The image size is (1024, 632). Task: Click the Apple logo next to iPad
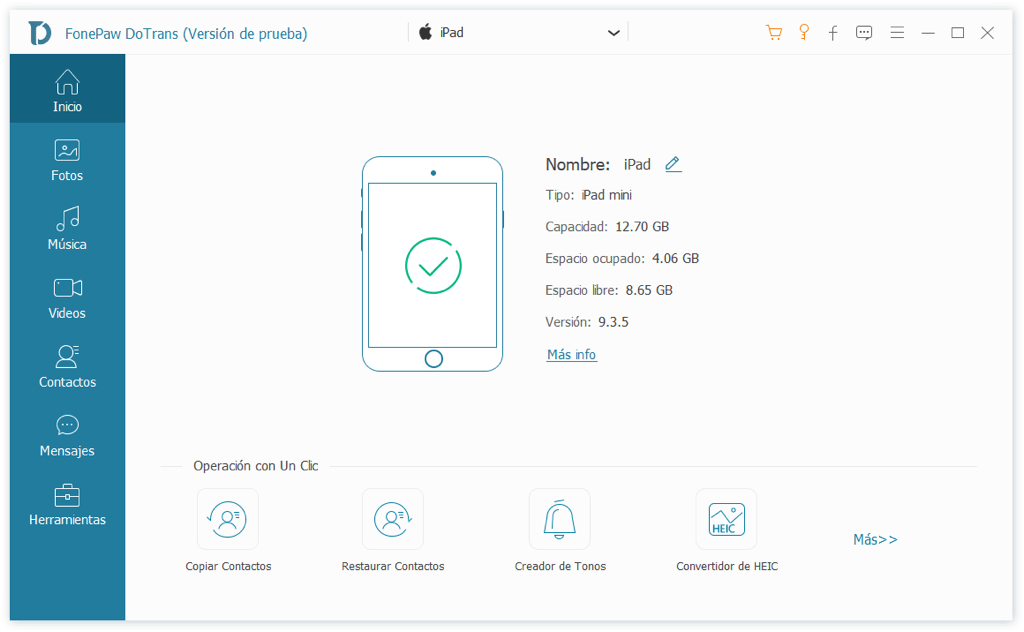[x=426, y=32]
